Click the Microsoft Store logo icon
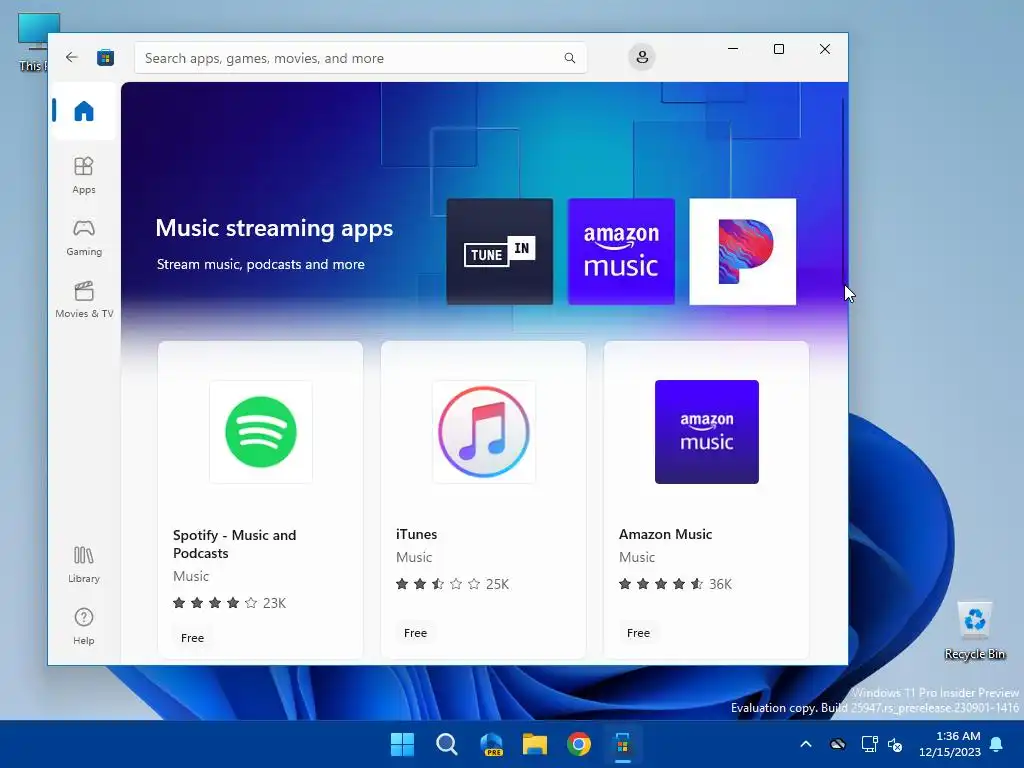This screenshot has height=768, width=1024. click(106, 58)
